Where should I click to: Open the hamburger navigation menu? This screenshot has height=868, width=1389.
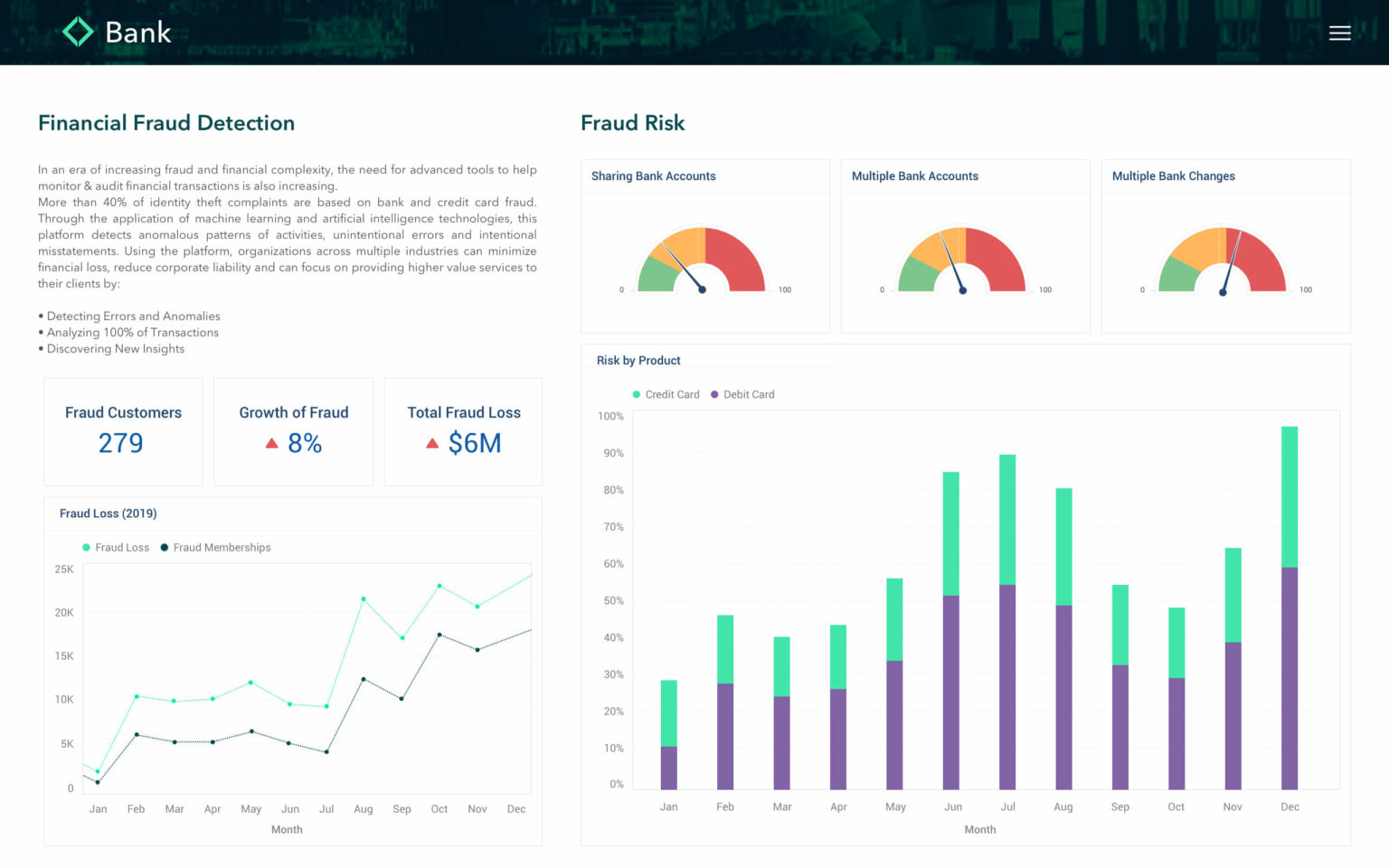[x=1339, y=33]
